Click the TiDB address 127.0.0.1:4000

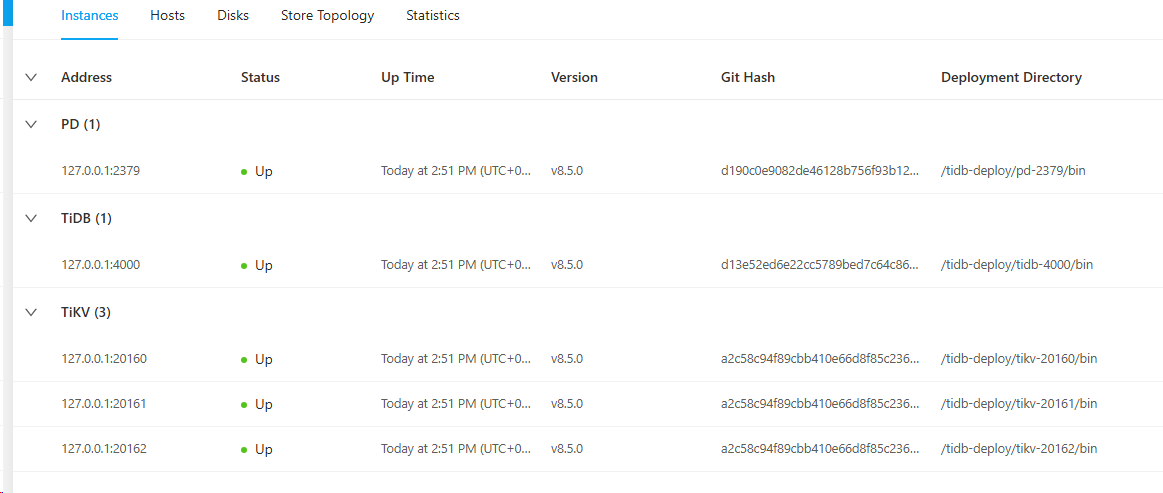(x=100, y=265)
